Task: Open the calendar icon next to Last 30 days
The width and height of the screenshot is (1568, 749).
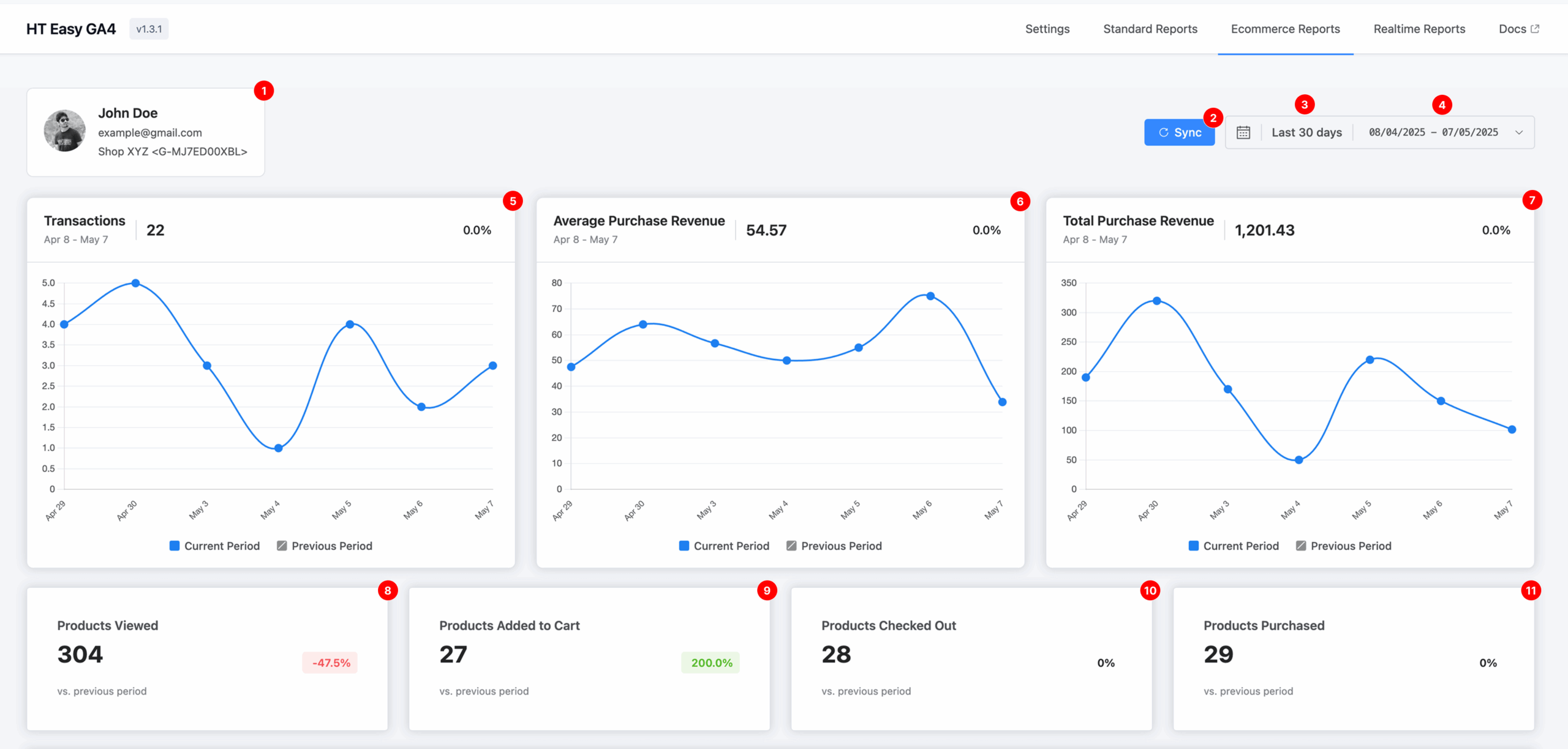Action: tap(1243, 132)
